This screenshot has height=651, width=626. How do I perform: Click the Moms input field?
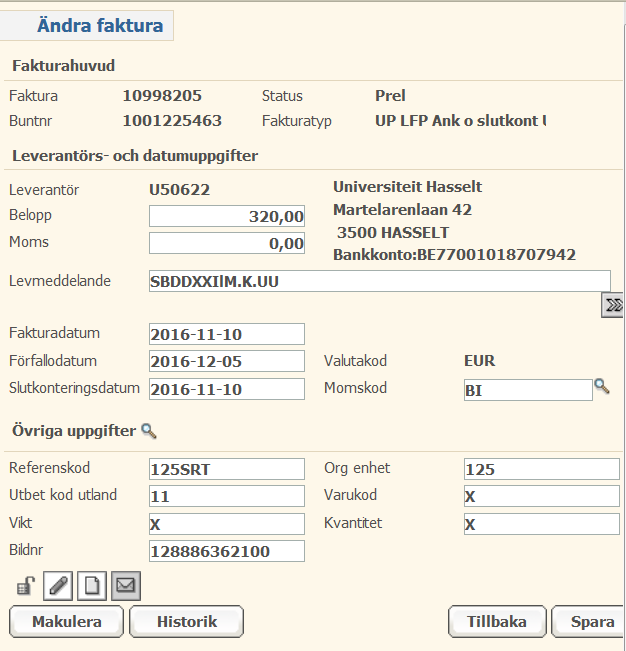(x=227, y=243)
